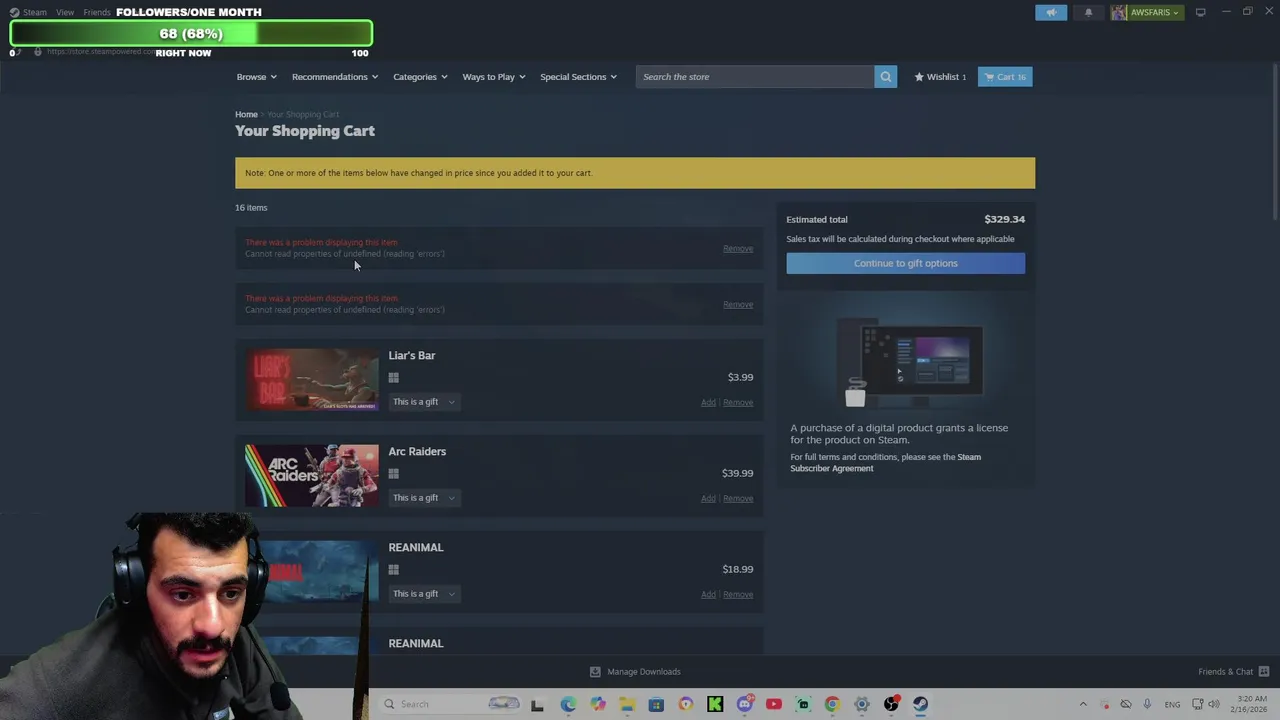Image resolution: width=1280 pixels, height=720 pixels.
Task: Open the Friends menu
Action: click(x=97, y=12)
